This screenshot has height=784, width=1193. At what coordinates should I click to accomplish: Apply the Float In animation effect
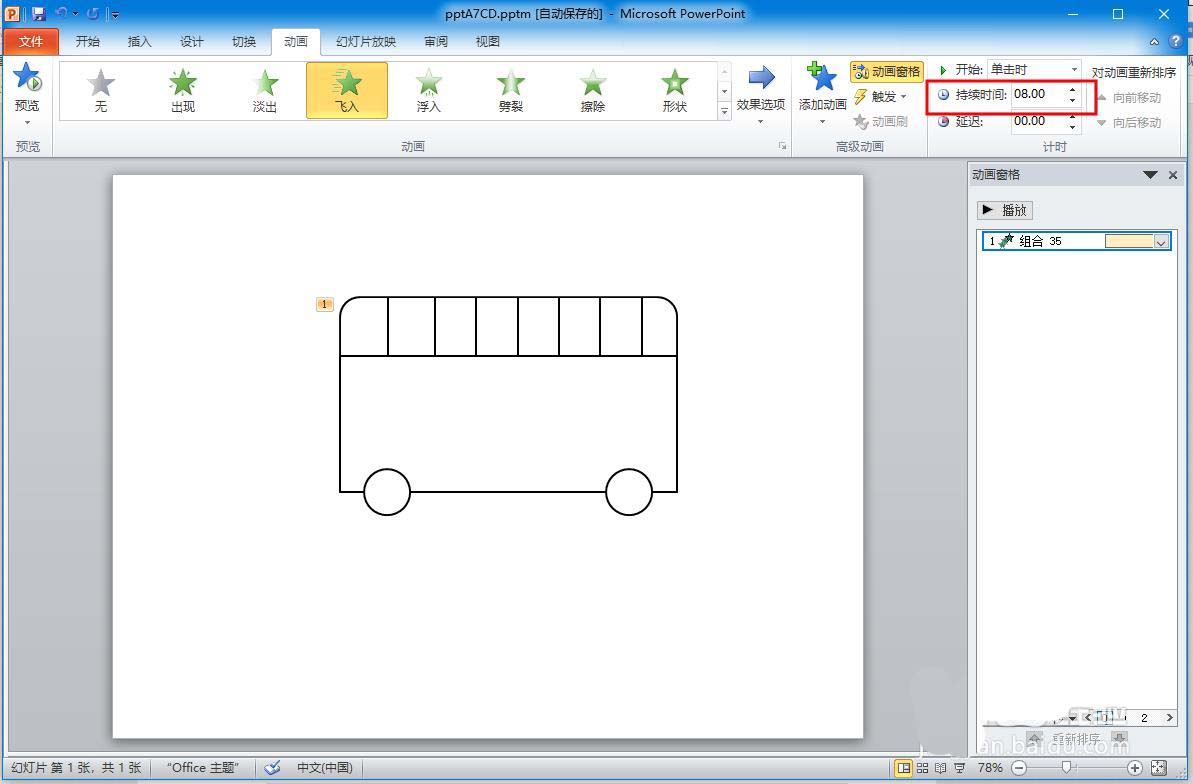click(429, 90)
